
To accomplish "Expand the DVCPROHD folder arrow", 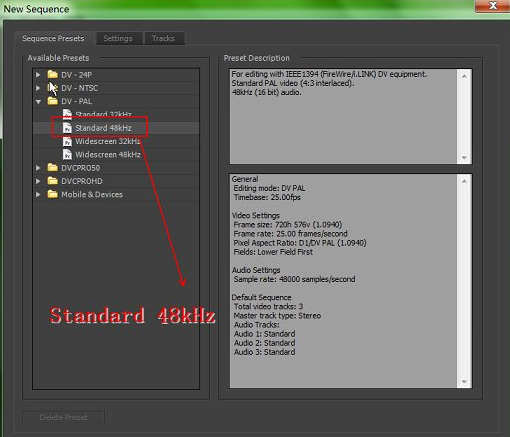I will tap(38, 181).
